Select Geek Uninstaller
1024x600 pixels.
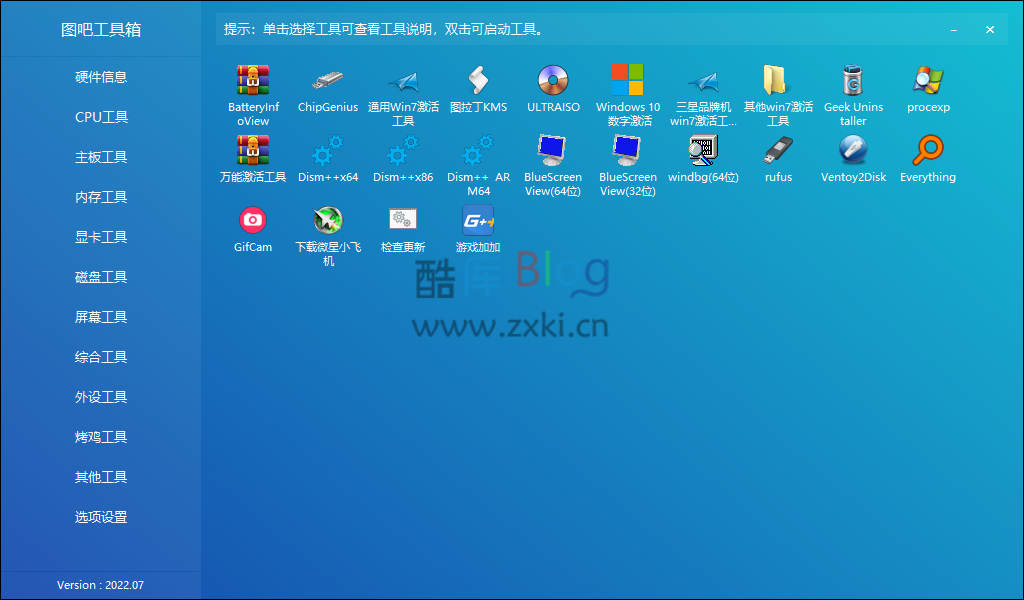pyautogui.click(x=853, y=90)
